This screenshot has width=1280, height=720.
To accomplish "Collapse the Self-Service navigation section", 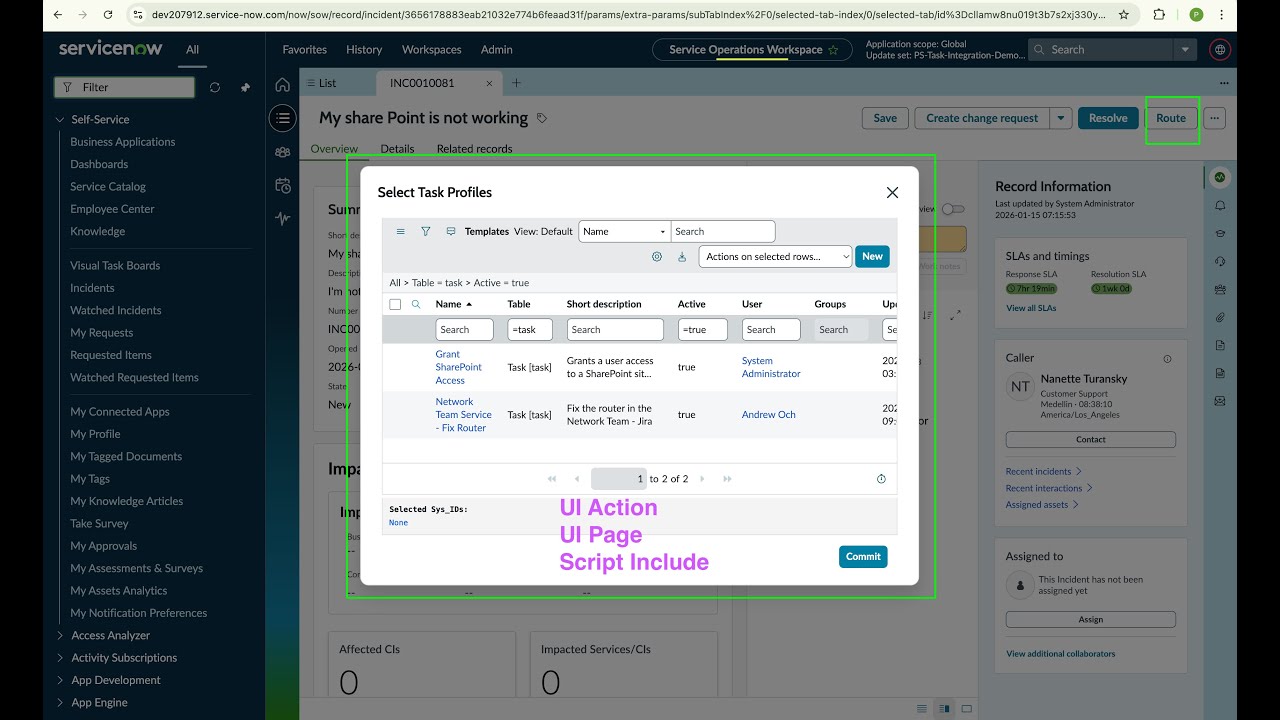I will [60, 119].
